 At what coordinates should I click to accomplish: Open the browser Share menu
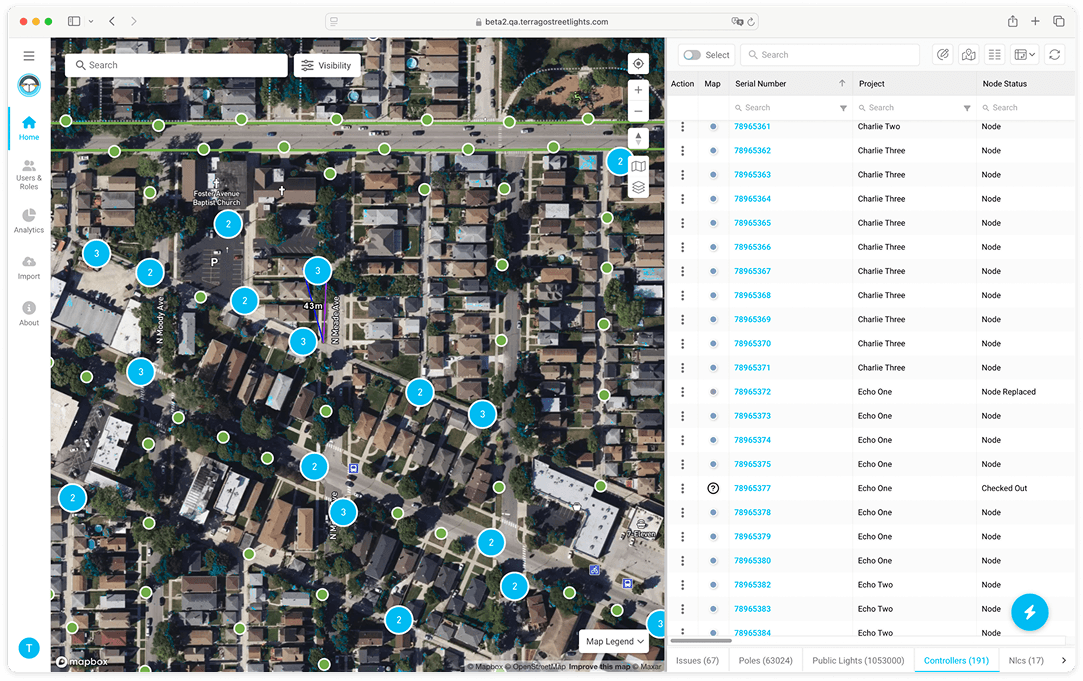pos(1013,21)
